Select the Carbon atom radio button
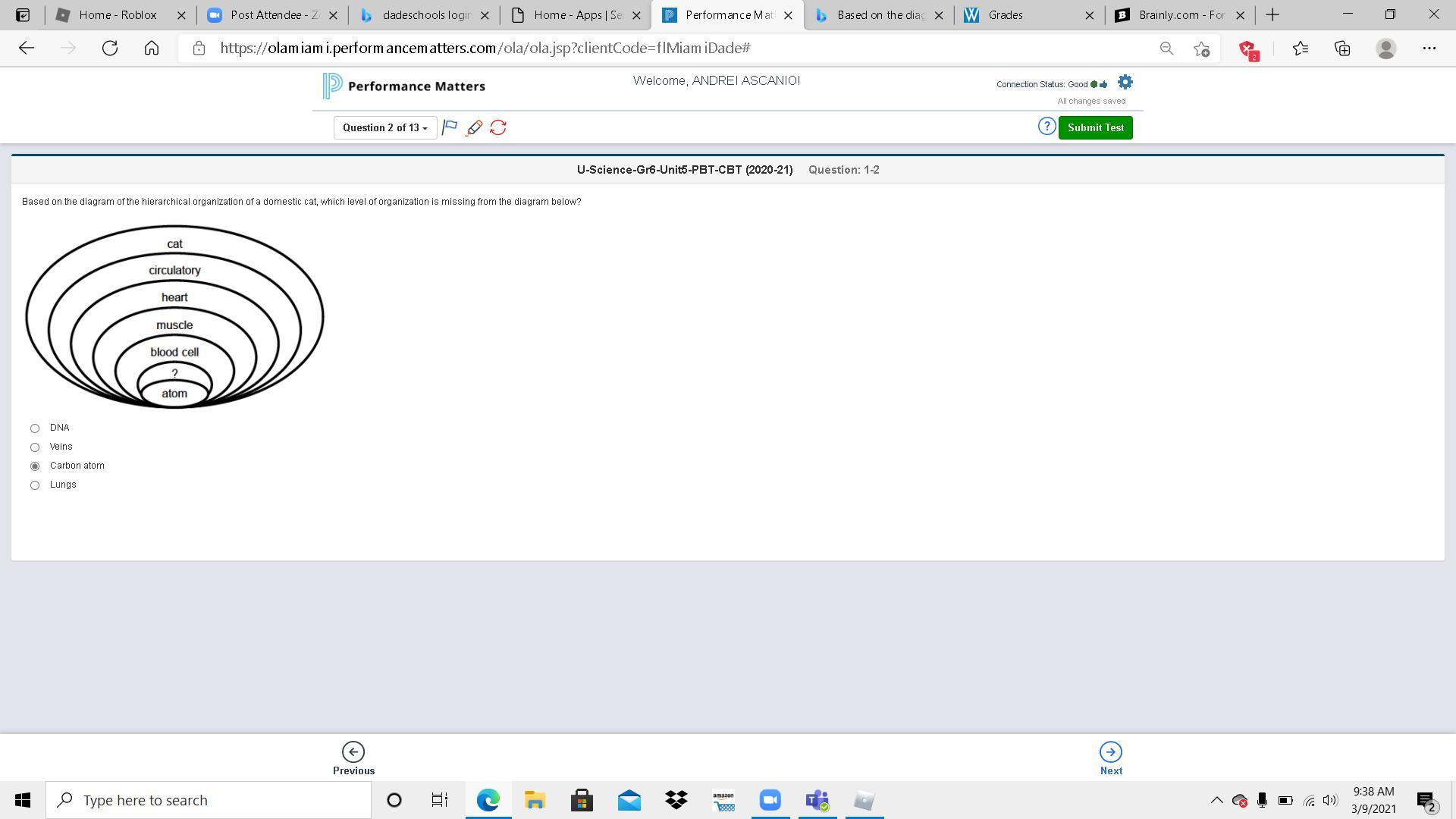Image resolution: width=1456 pixels, height=819 pixels. tap(35, 466)
